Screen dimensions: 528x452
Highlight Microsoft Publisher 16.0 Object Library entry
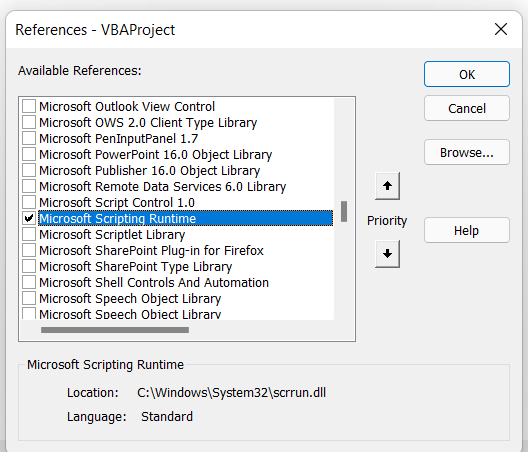[150, 170]
